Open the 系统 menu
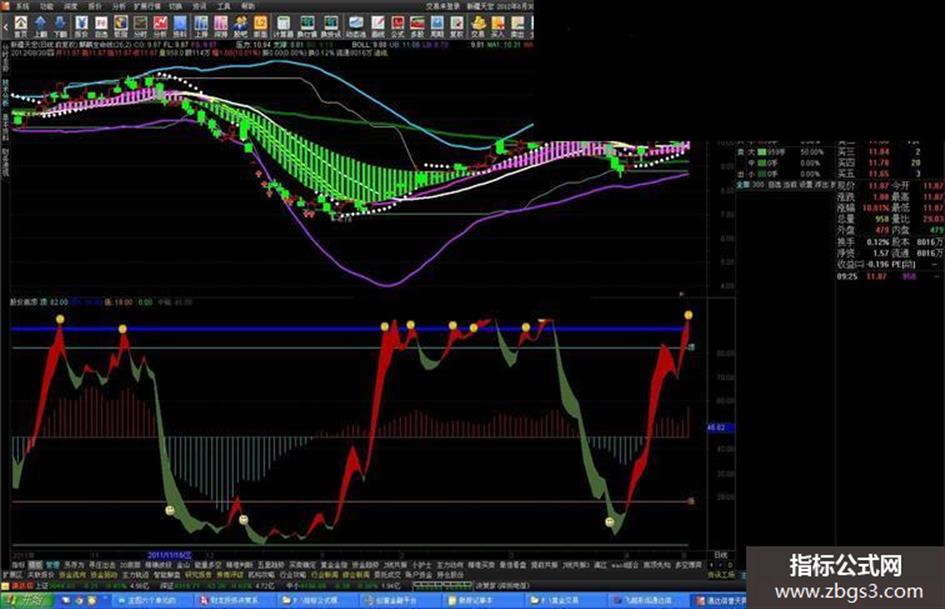The width and height of the screenshot is (945, 609). pos(22,6)
